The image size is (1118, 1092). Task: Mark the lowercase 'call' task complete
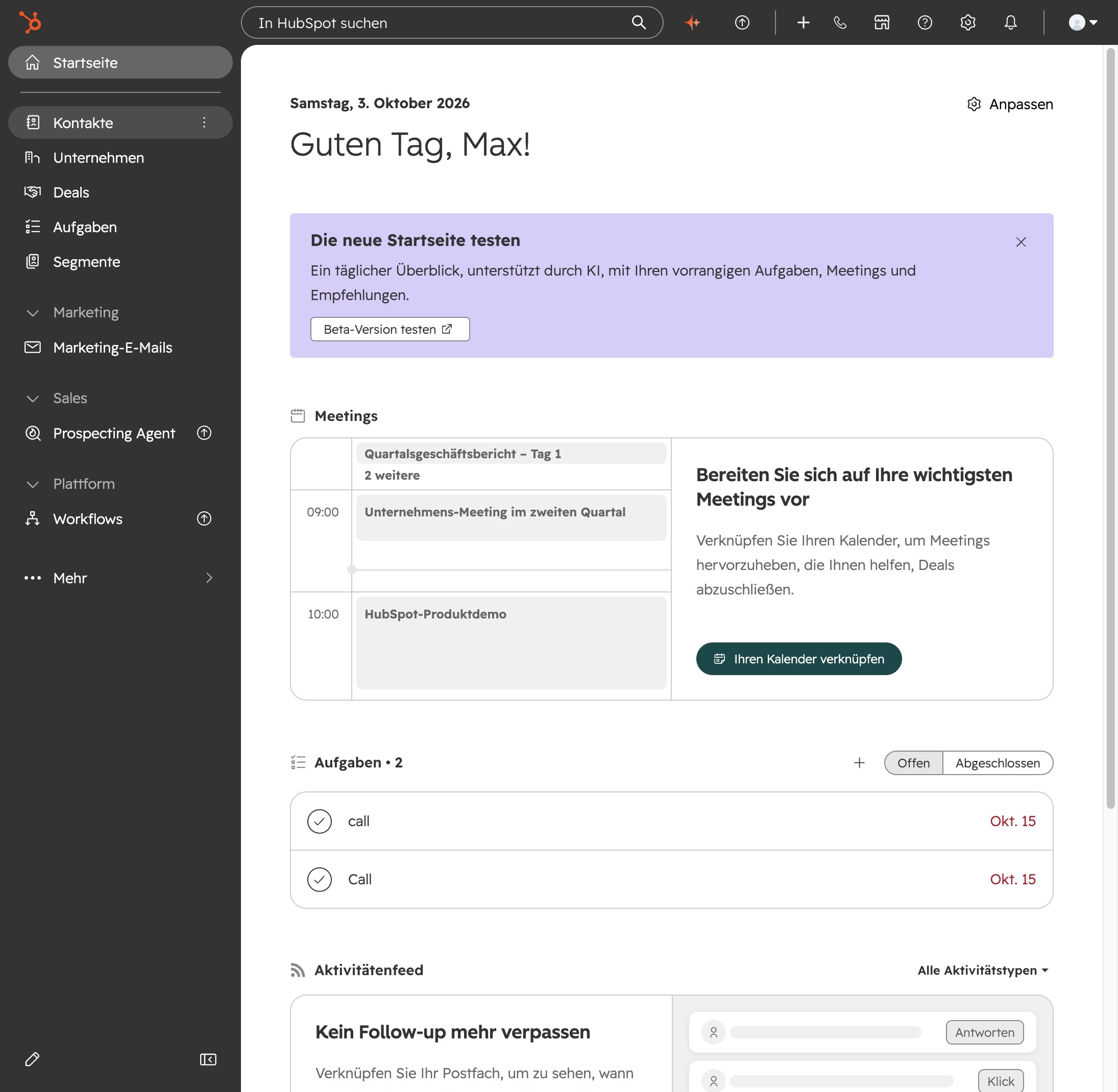pyautogui.click(x=320, y=821)
